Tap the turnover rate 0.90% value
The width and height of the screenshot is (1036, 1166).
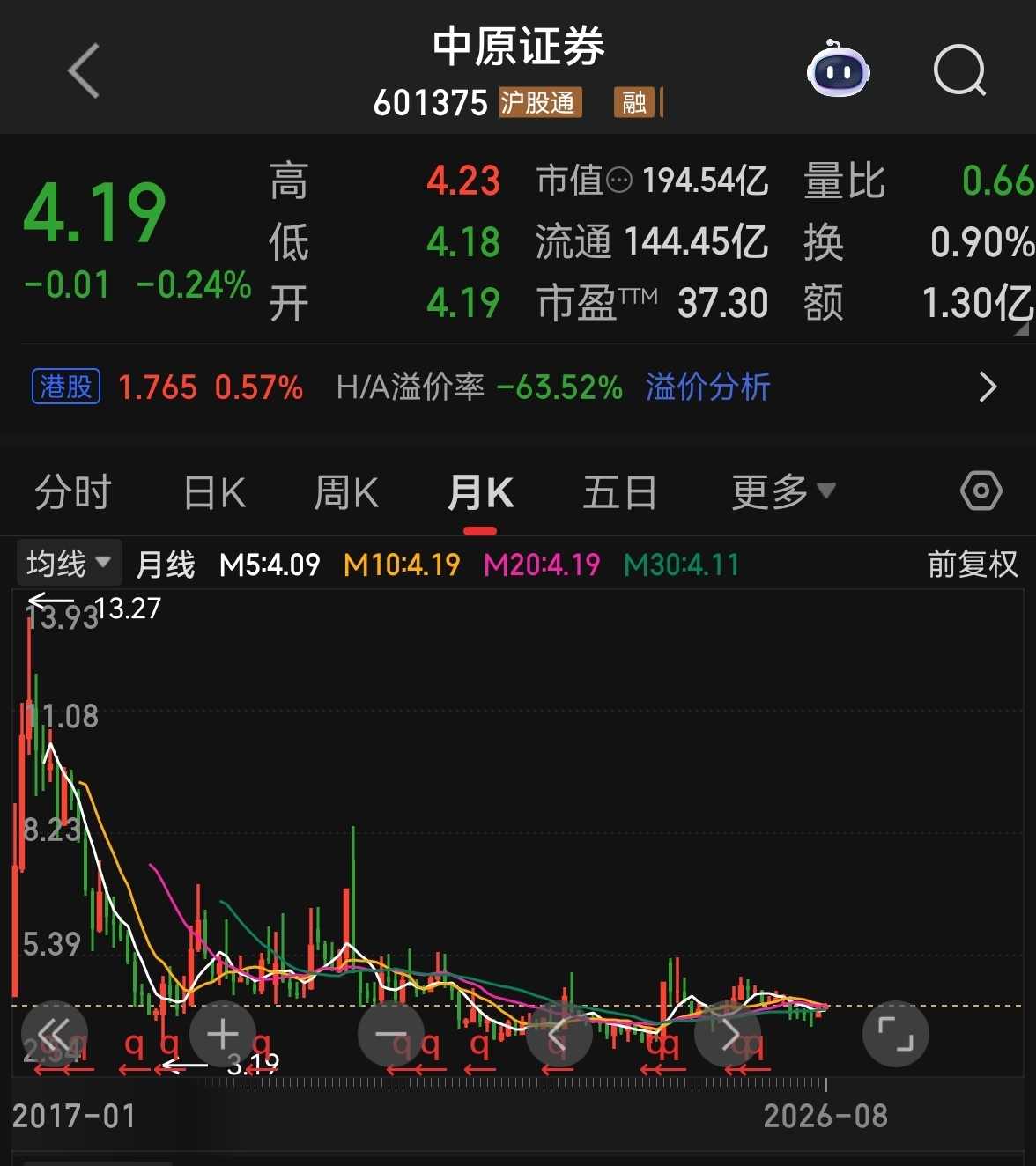982,242
